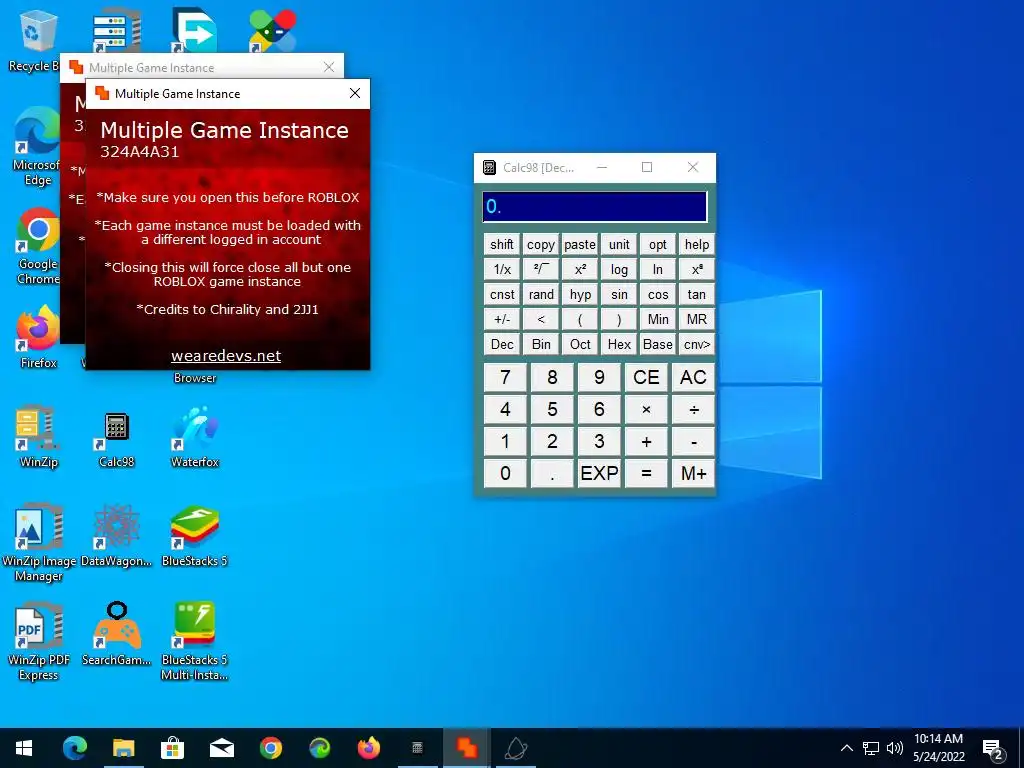1024x768 pixels.
Task: Click the MR memory recall button
Action: (697, 319)
